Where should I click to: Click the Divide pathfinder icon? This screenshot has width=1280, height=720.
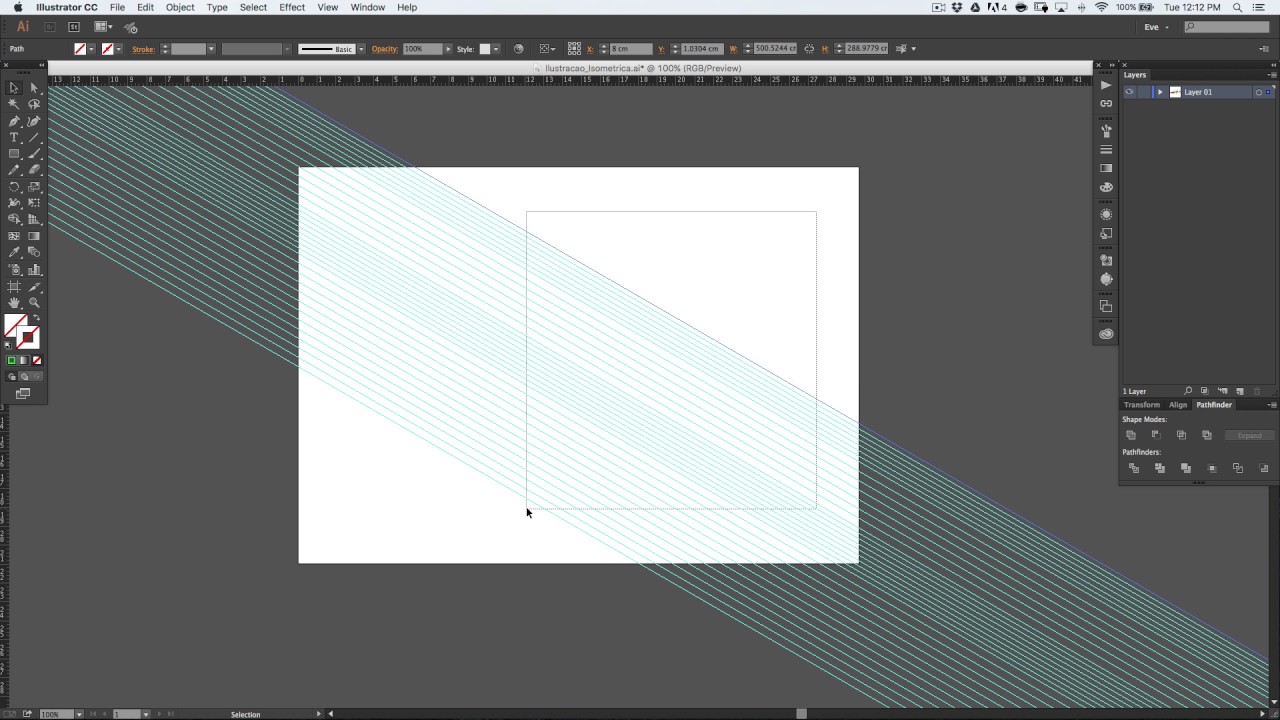1134,468
